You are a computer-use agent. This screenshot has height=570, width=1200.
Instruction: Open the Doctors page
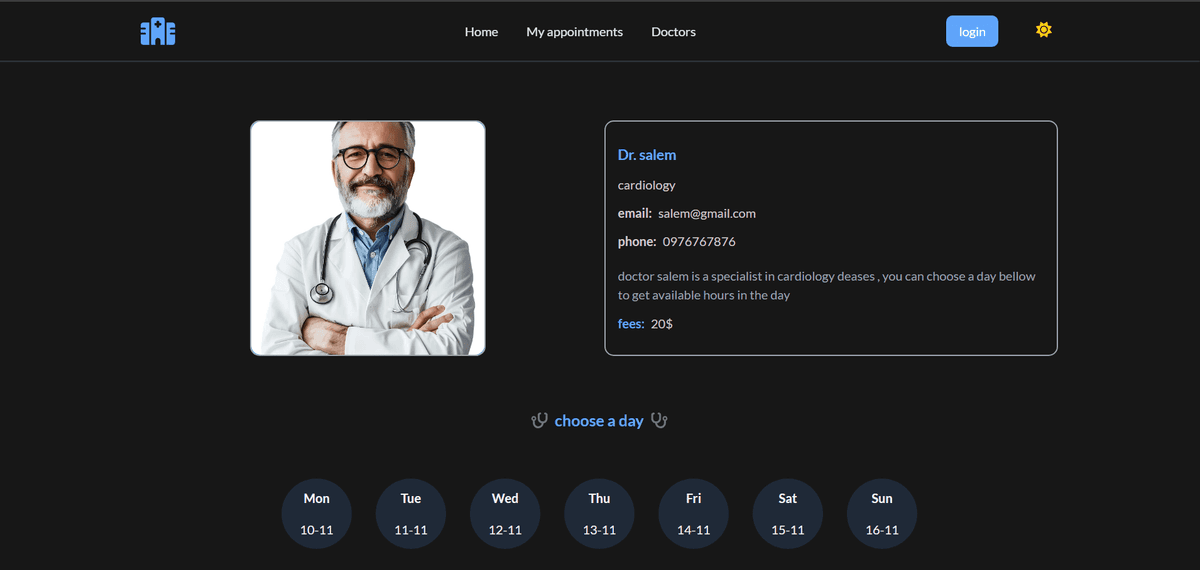(x=673, y=32)
